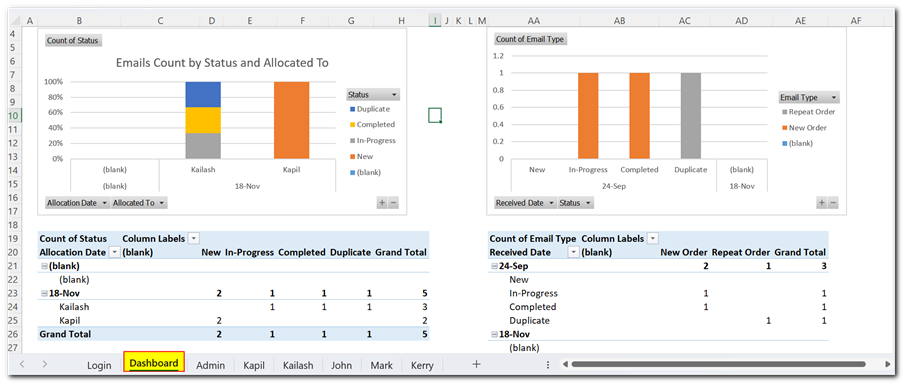This screenshot has height=383, width=903.
Task: Open the John sheet tab
Action: (342, 365)
